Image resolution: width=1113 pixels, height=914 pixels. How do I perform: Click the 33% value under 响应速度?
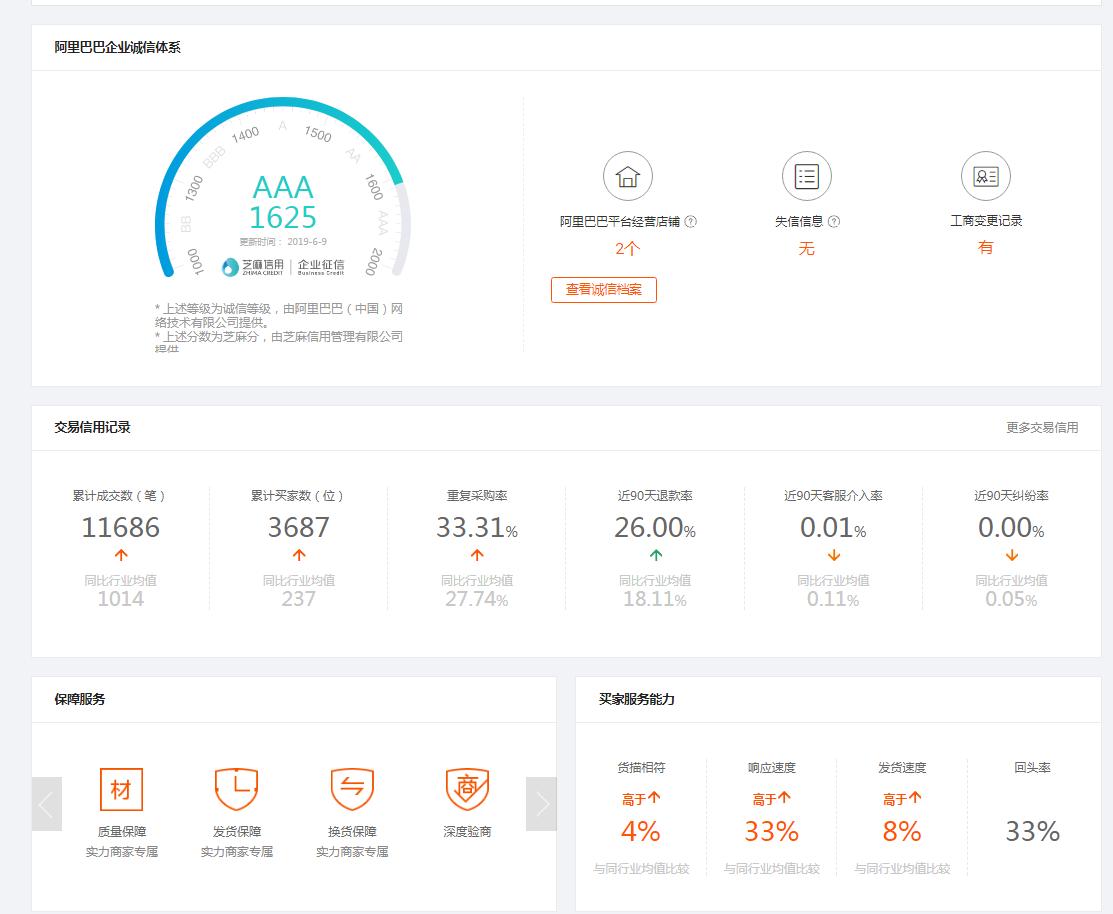(772, 831)
